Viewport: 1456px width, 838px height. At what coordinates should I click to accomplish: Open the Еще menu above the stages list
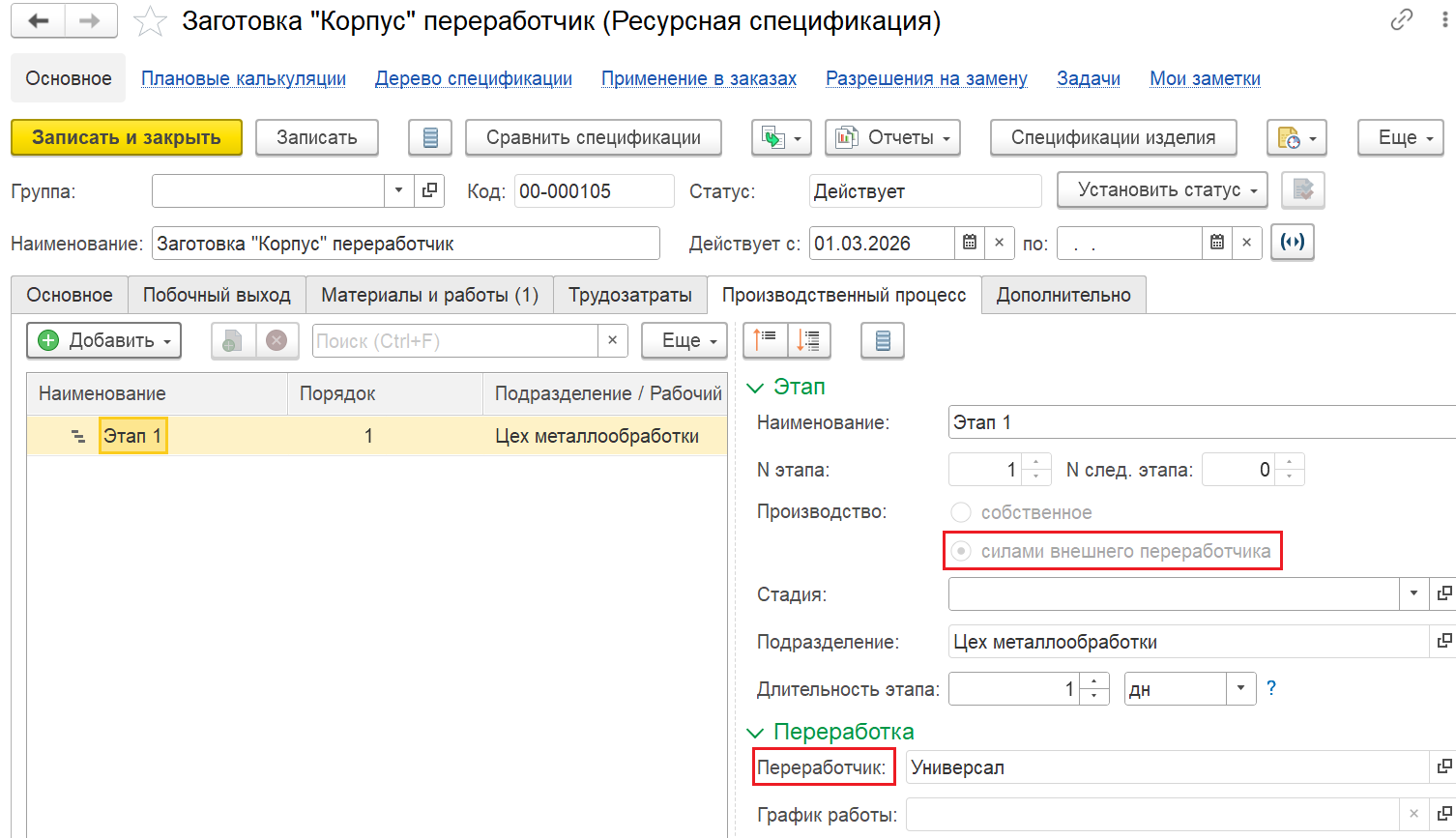684,340
